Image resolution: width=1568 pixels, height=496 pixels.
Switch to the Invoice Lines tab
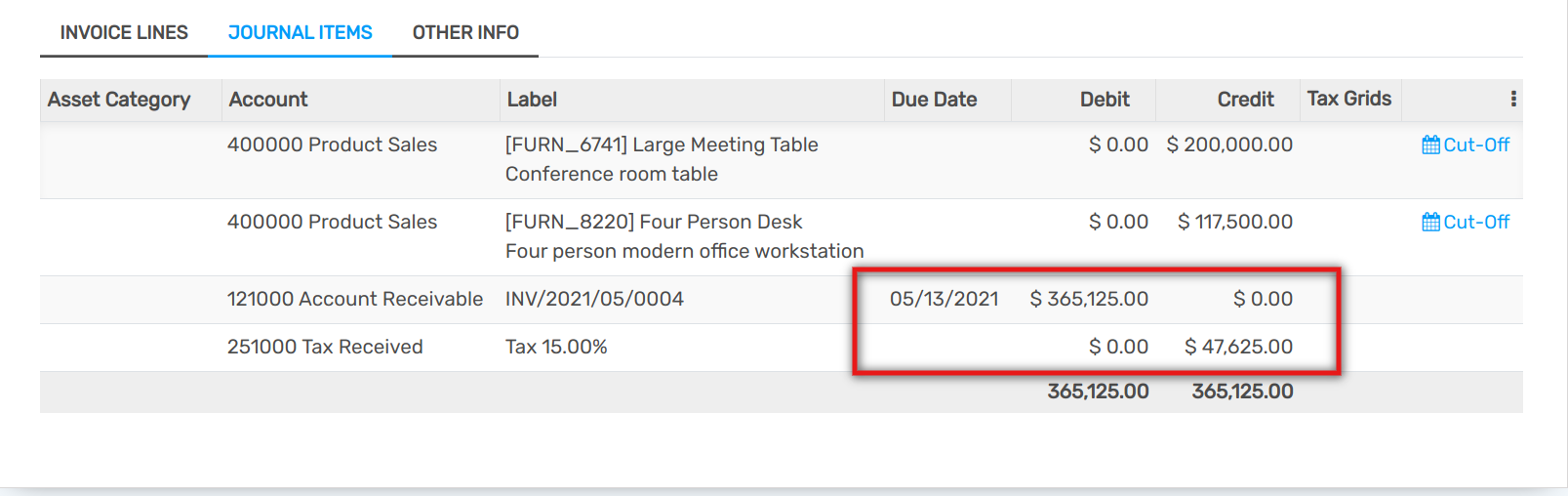point(124,32)
